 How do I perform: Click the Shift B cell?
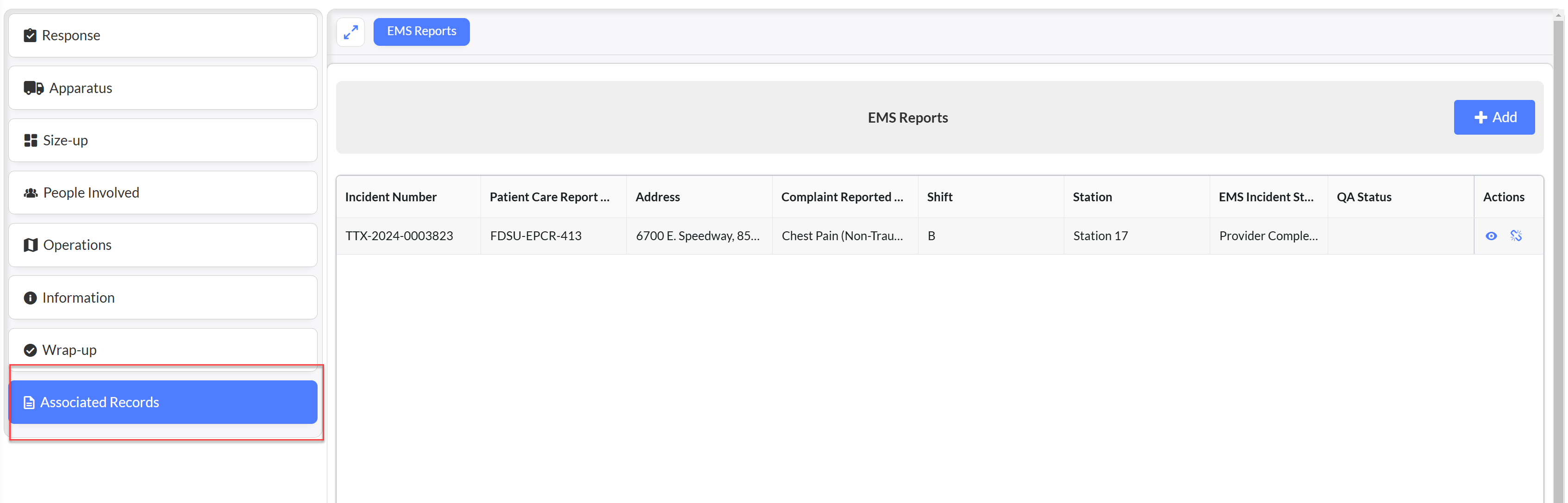click(991, 236)
